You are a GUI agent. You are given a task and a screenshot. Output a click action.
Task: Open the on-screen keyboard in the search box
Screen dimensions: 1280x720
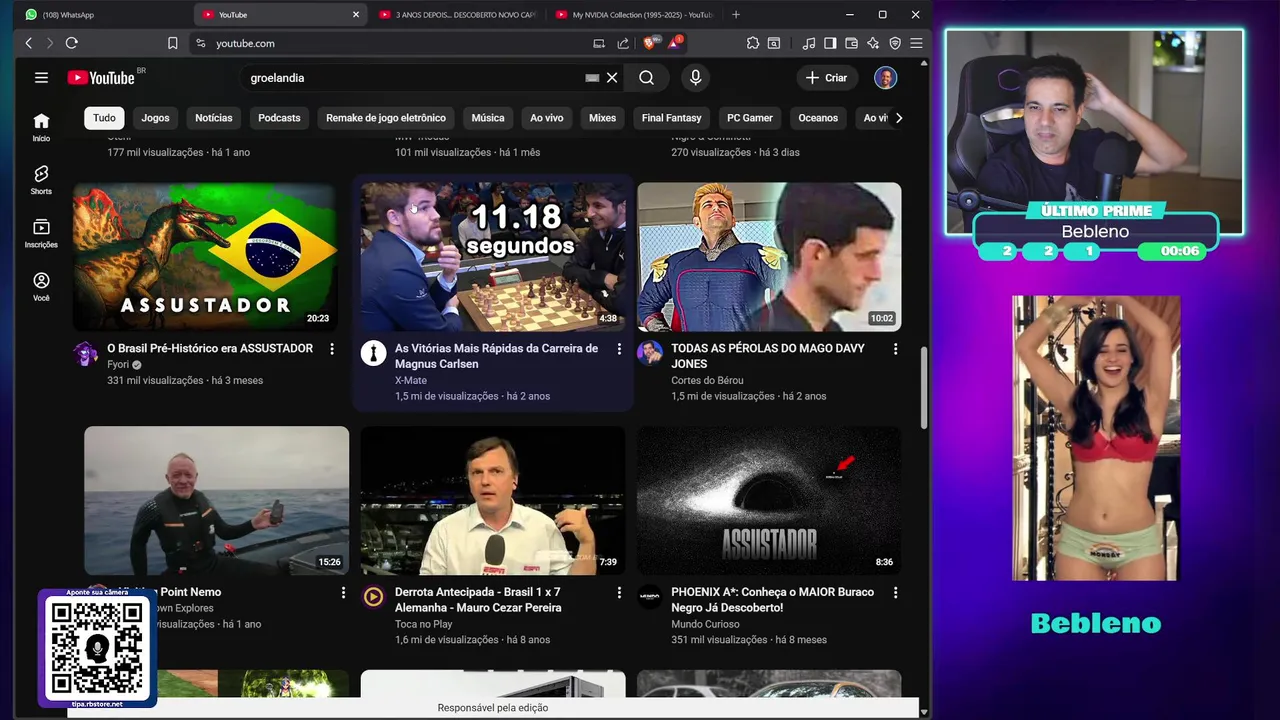tap(592, 78)
